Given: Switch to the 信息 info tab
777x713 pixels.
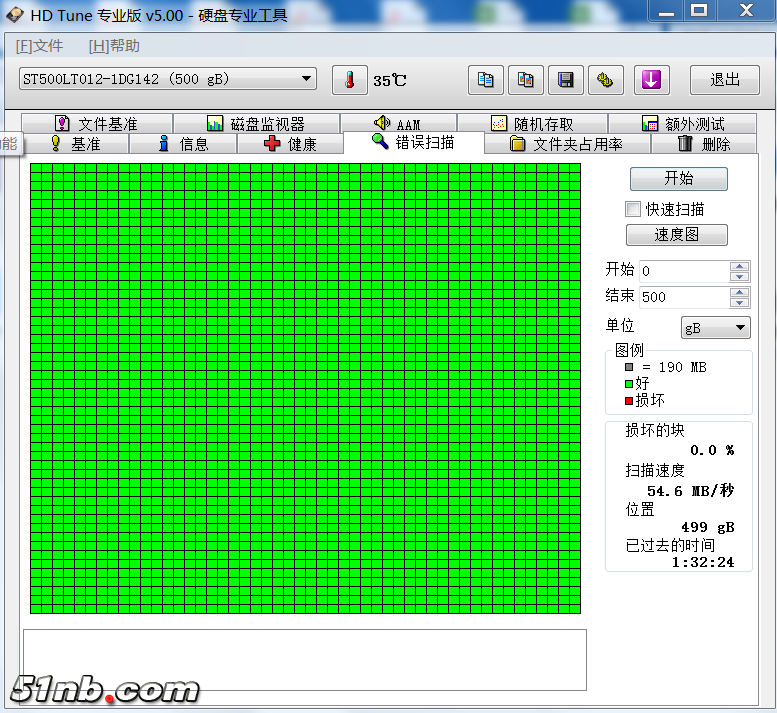Looking at the screenshot, I should coord(183,144).
